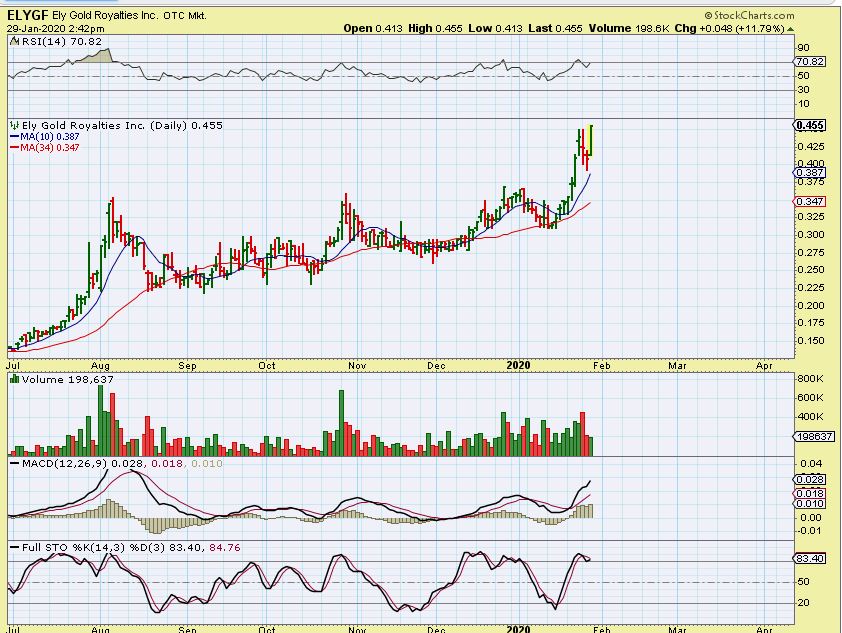Click the High 0.455 value in header
The height and width of the screenshot is (633, 842).
(x=435, y=28)
